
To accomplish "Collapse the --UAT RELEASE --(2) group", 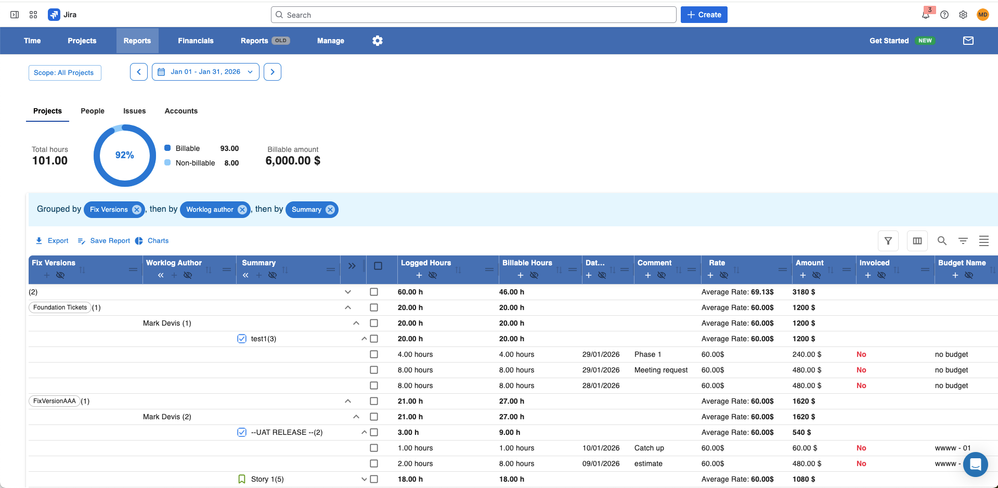I will (364, 433).
